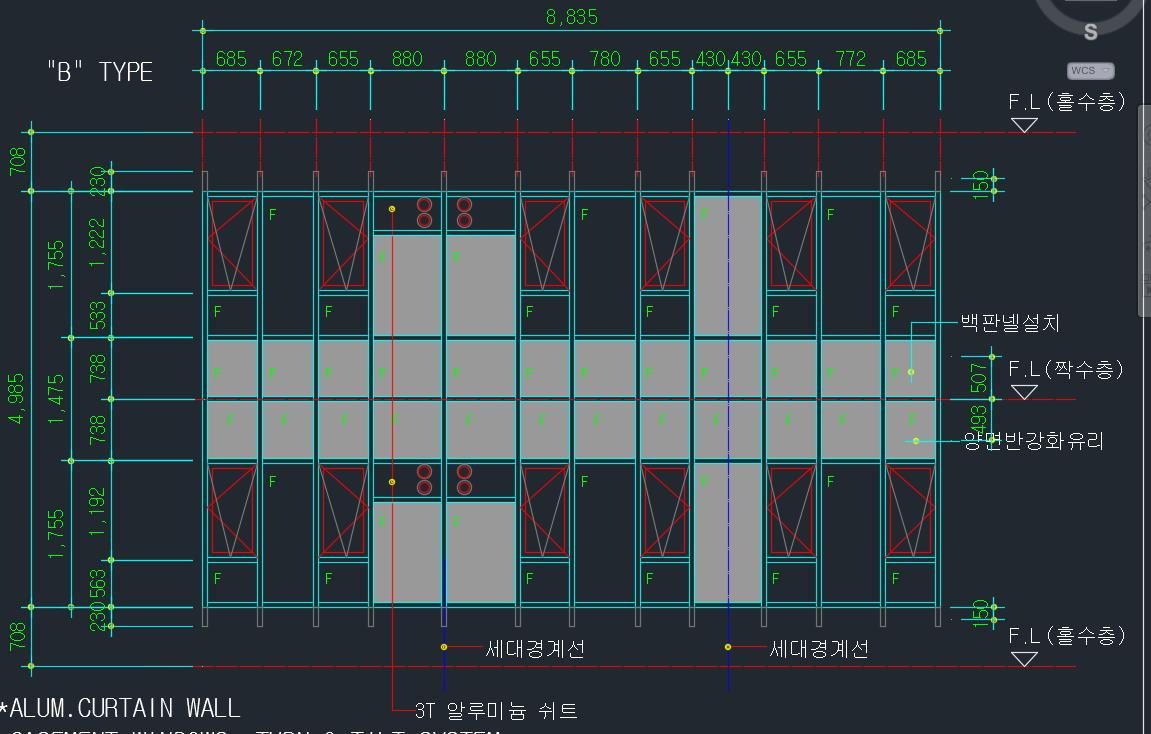The height and width of the screenshot is (734, 1151).
Task: Click the 1,222 vertical dimension text
Action: coord(97,242)
